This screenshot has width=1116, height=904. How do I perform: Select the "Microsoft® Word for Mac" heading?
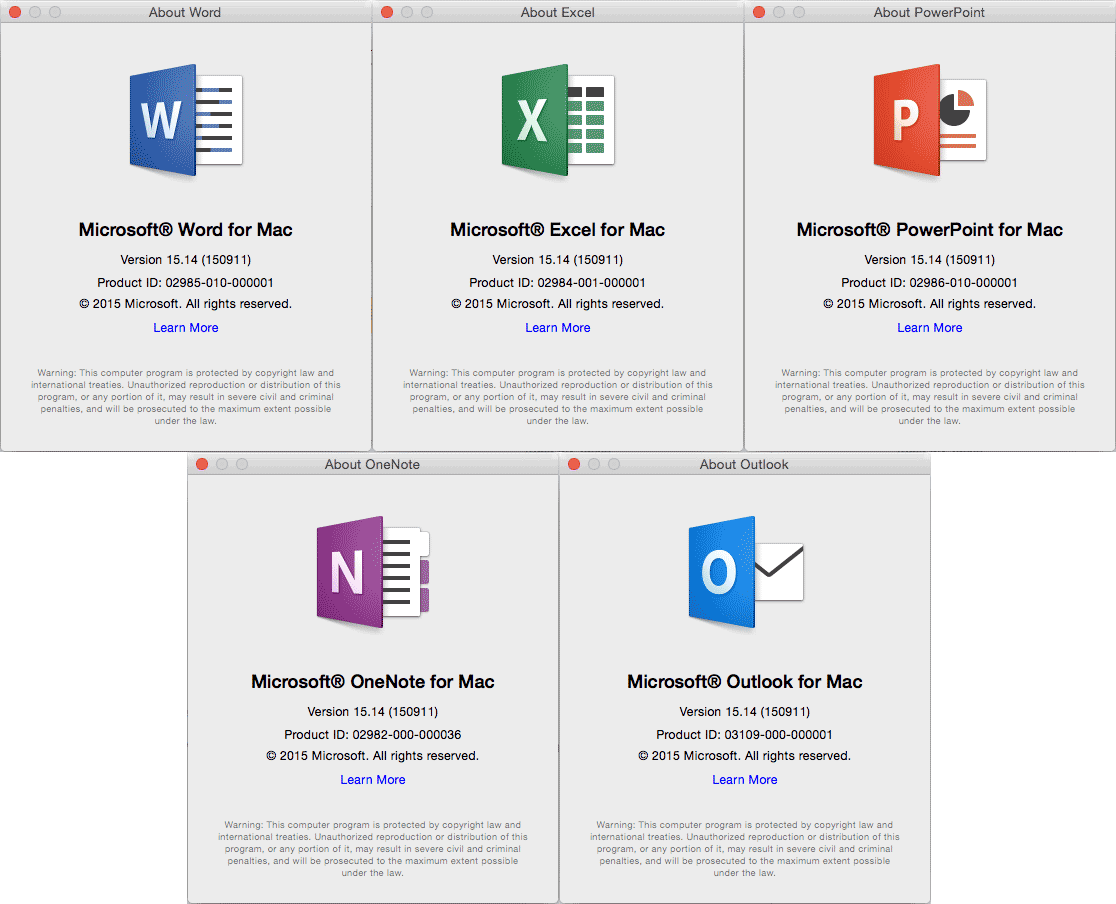pos(186,229)
